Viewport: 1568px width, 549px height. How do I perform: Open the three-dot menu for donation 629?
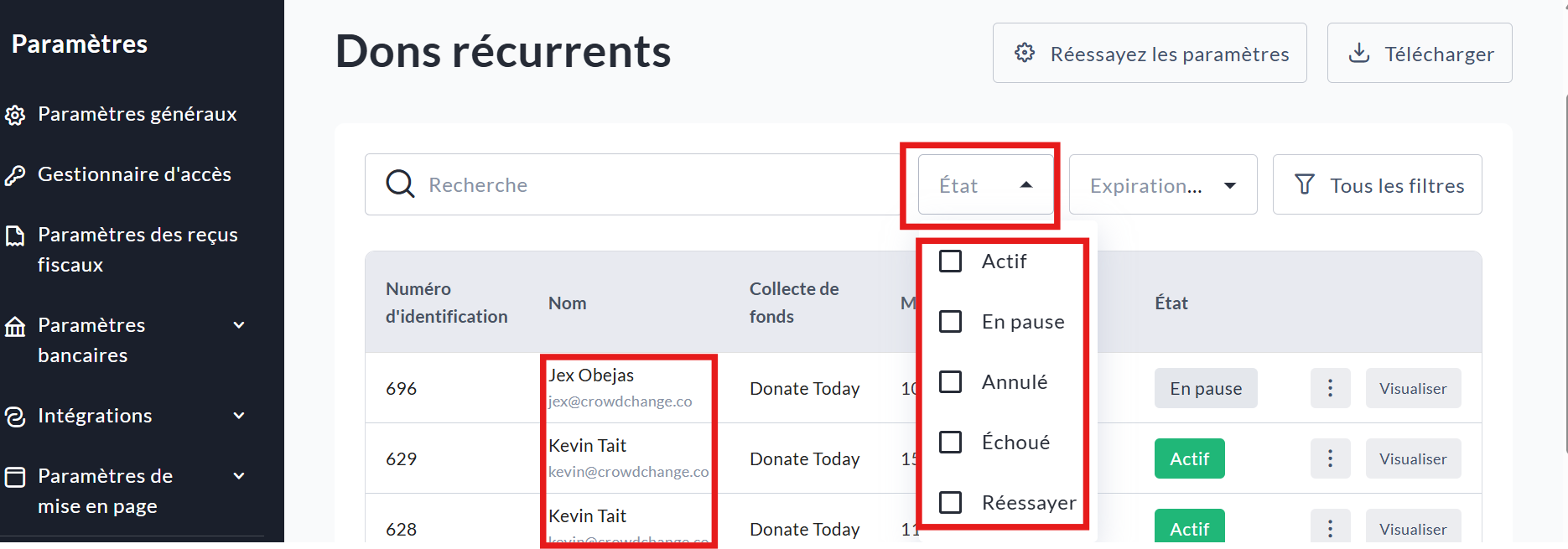point(1330,458)
